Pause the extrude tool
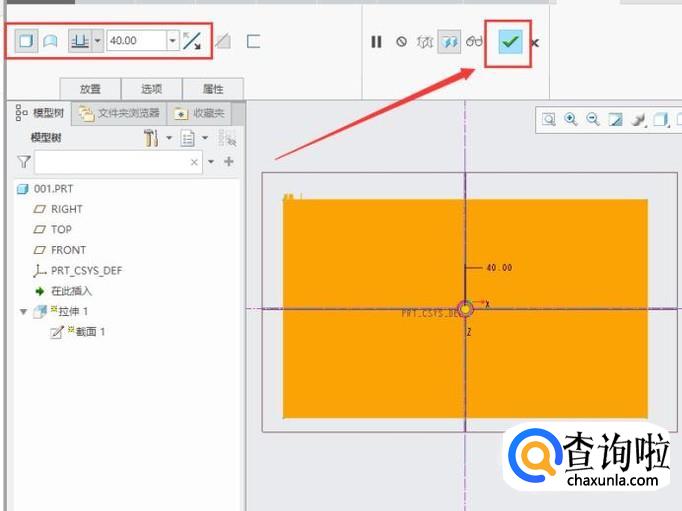The width and height of the screenshot is (682, 511). coord(376,42)
